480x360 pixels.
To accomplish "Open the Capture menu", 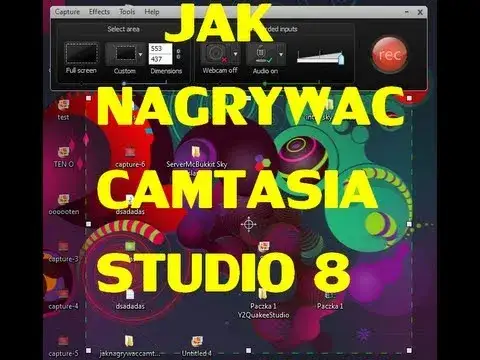I will [x=67, y=12].
